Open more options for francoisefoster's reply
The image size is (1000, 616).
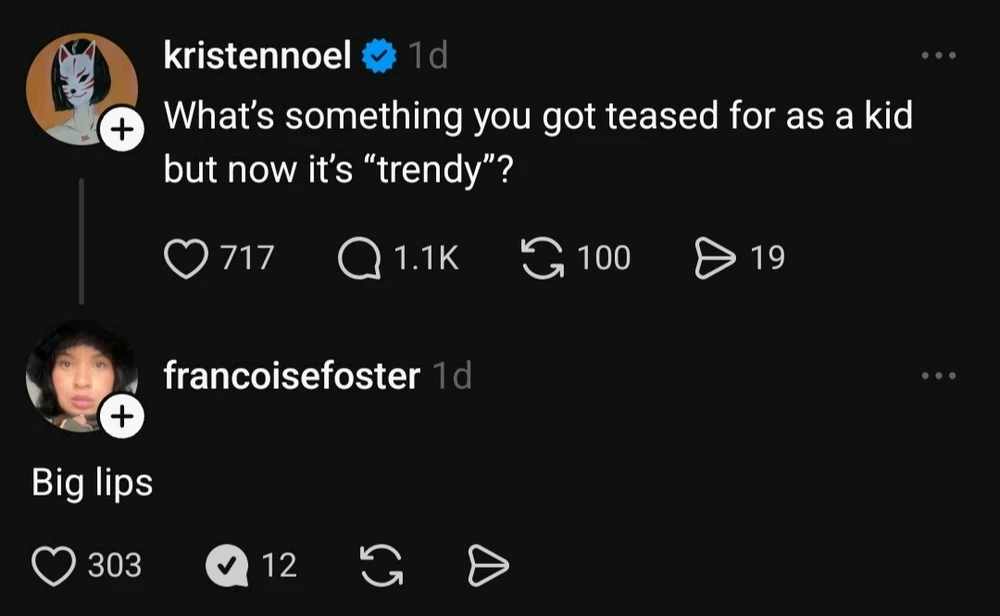(x=939, y=376)
